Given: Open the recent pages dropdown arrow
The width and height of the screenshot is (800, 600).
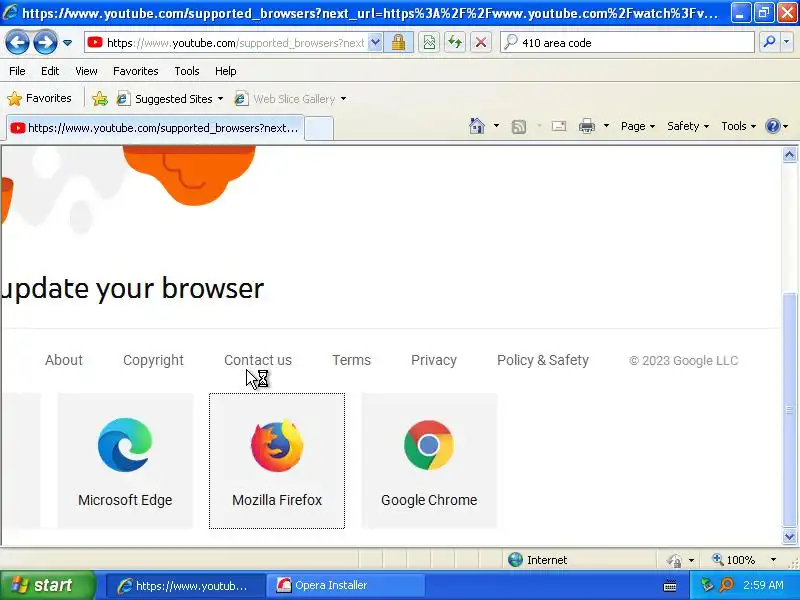Looking at the screenshot, I should [67, 43].
